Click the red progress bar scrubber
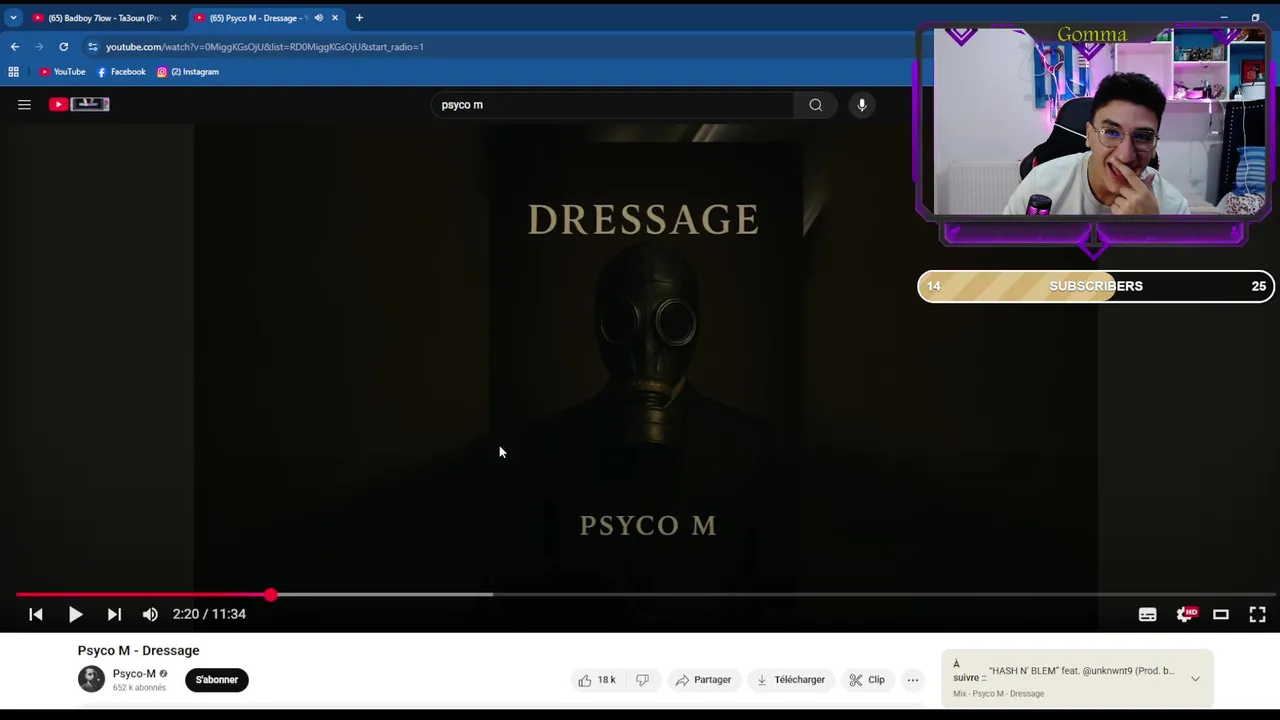This screenshot has width=1280, height=720. click(x=271, y=595)
